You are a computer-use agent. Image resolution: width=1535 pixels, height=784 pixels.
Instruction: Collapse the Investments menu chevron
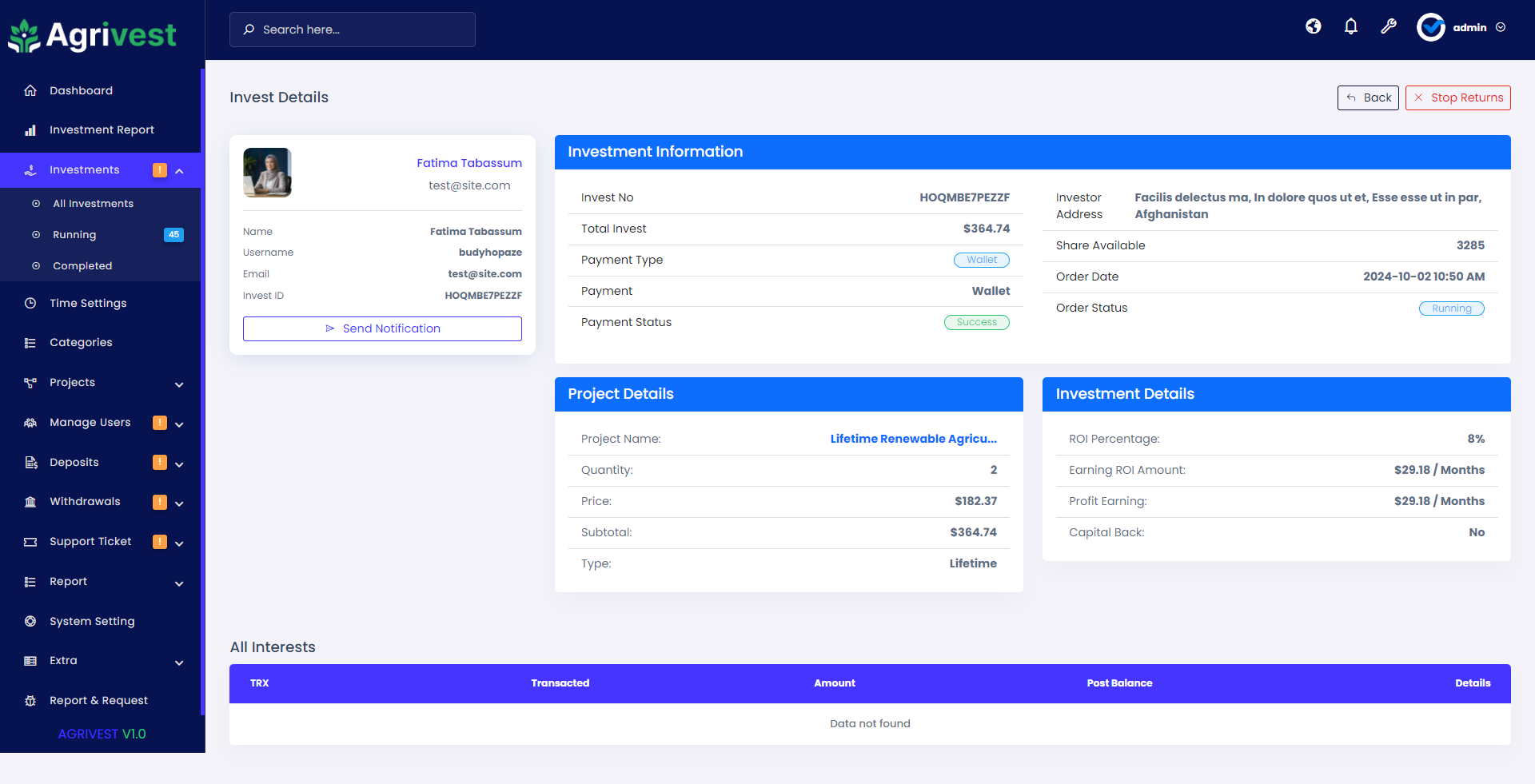click(x=179, y=171)
